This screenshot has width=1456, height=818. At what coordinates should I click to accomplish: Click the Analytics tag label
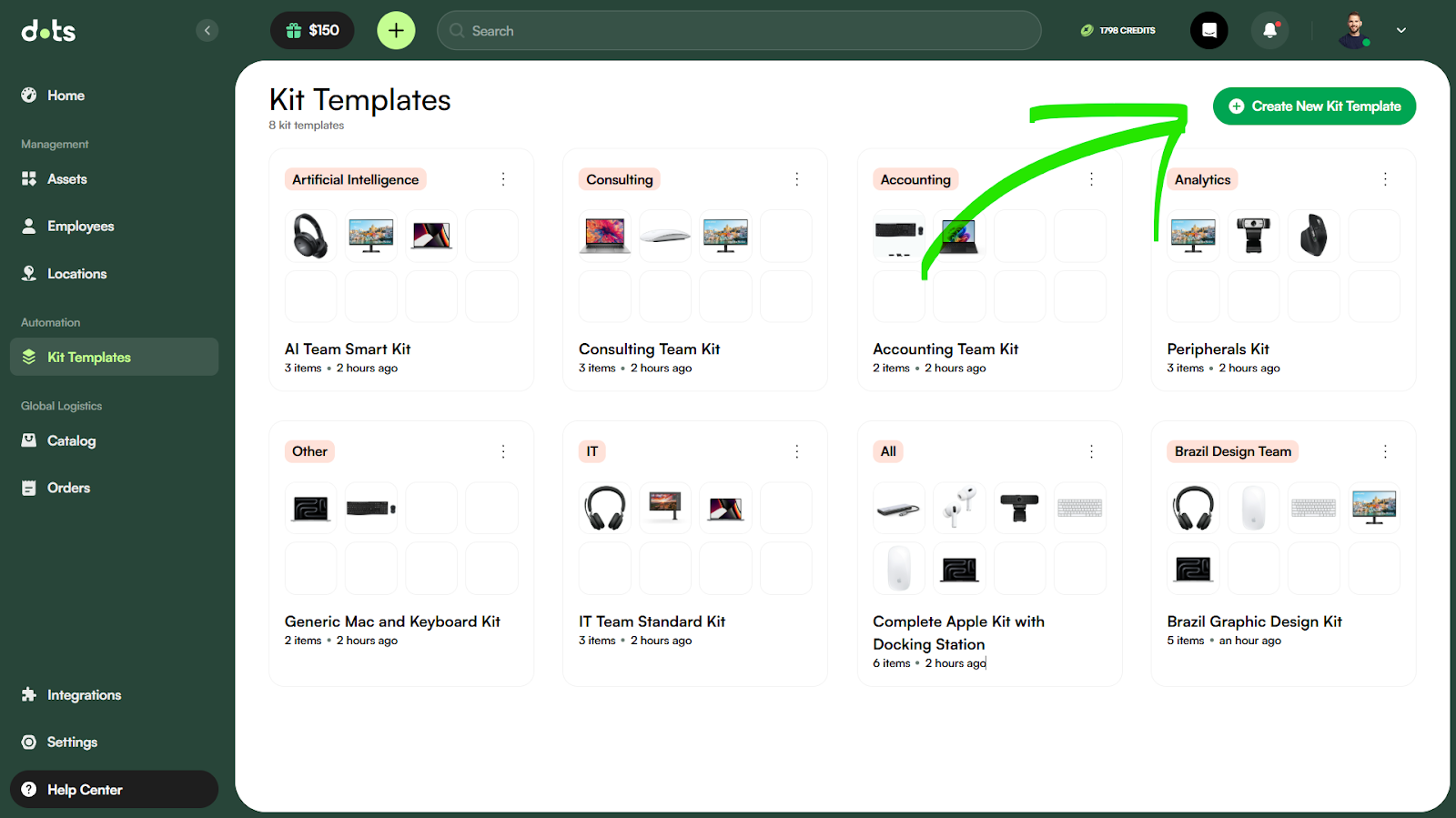[1202, 179]
